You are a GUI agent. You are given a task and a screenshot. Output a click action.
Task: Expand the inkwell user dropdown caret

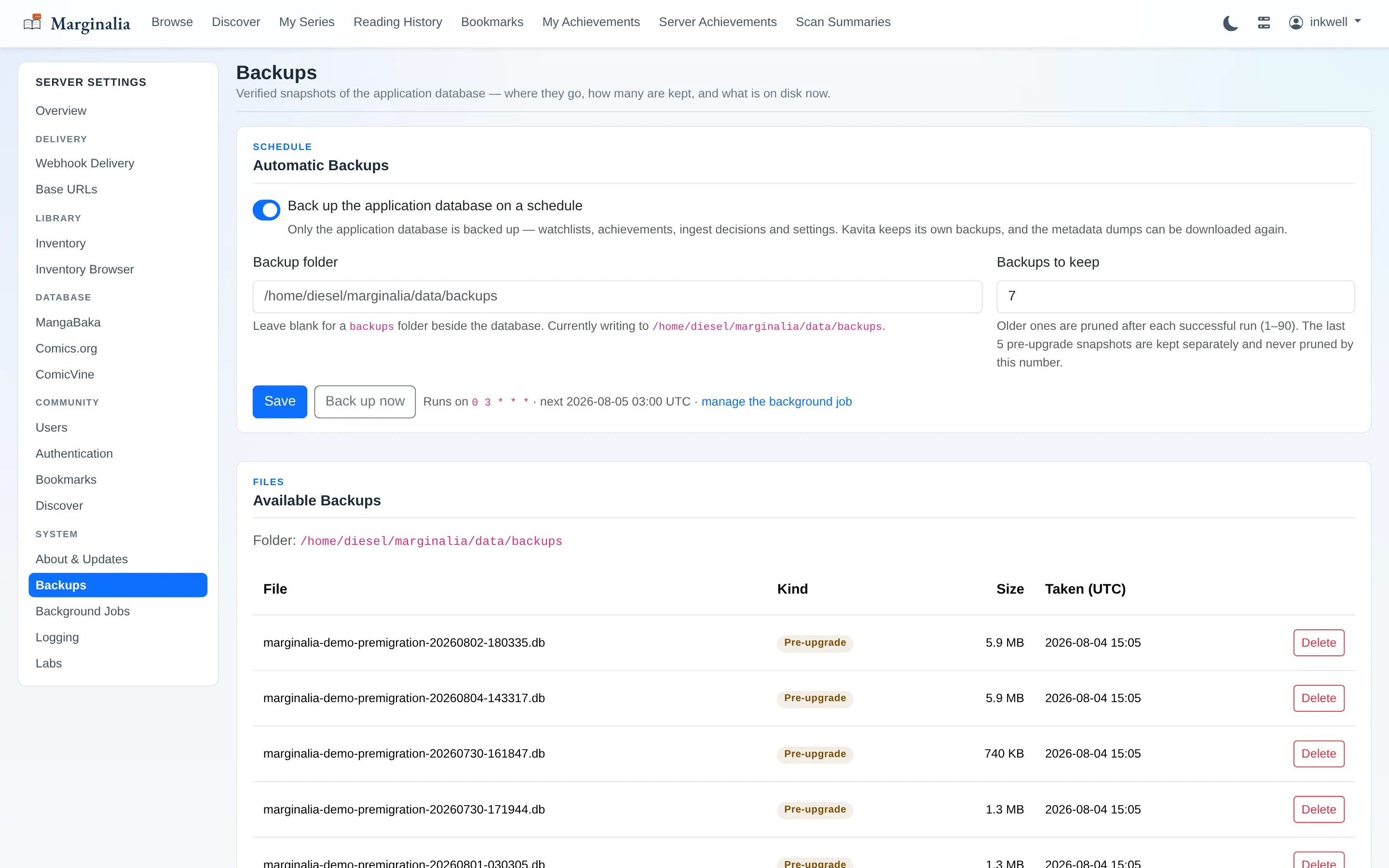1358,21
